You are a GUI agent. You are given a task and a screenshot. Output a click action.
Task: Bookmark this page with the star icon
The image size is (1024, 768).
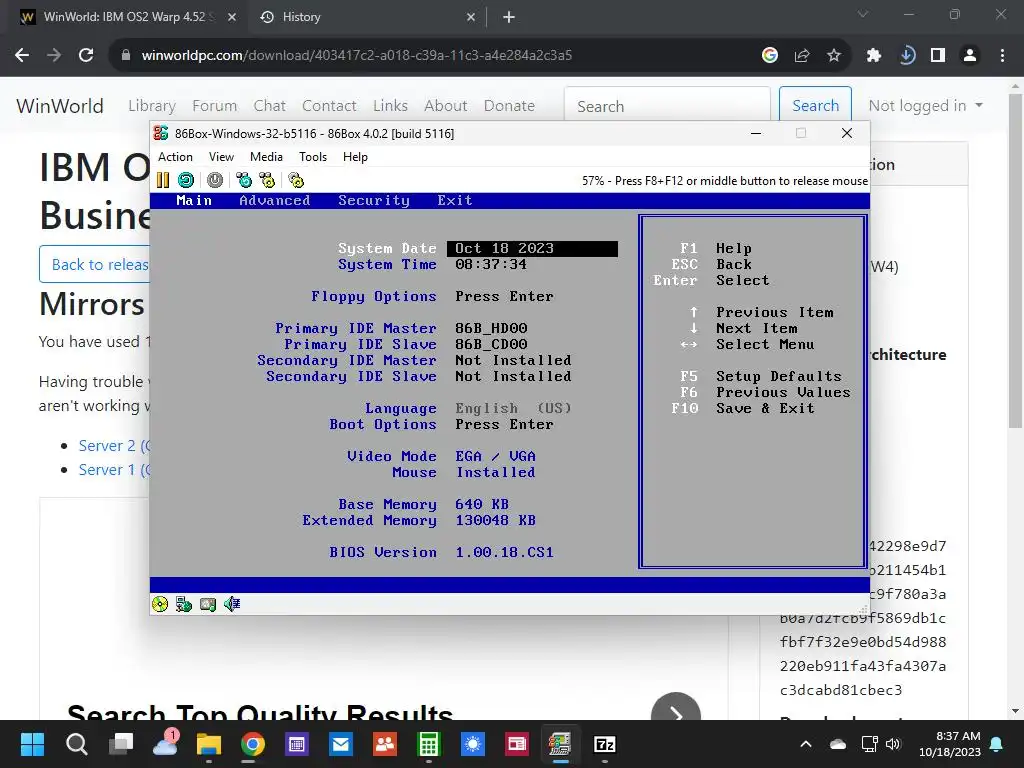pyautogui.click(x=834, y=56)
